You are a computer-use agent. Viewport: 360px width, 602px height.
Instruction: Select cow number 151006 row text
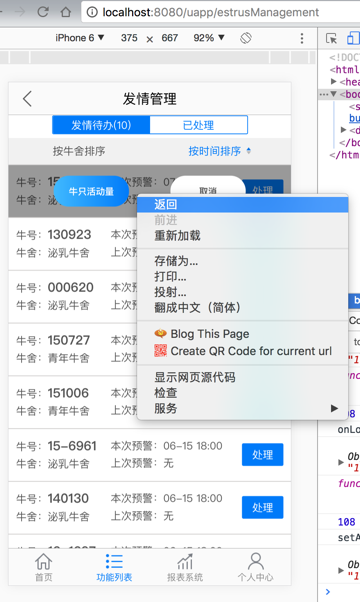68,393
